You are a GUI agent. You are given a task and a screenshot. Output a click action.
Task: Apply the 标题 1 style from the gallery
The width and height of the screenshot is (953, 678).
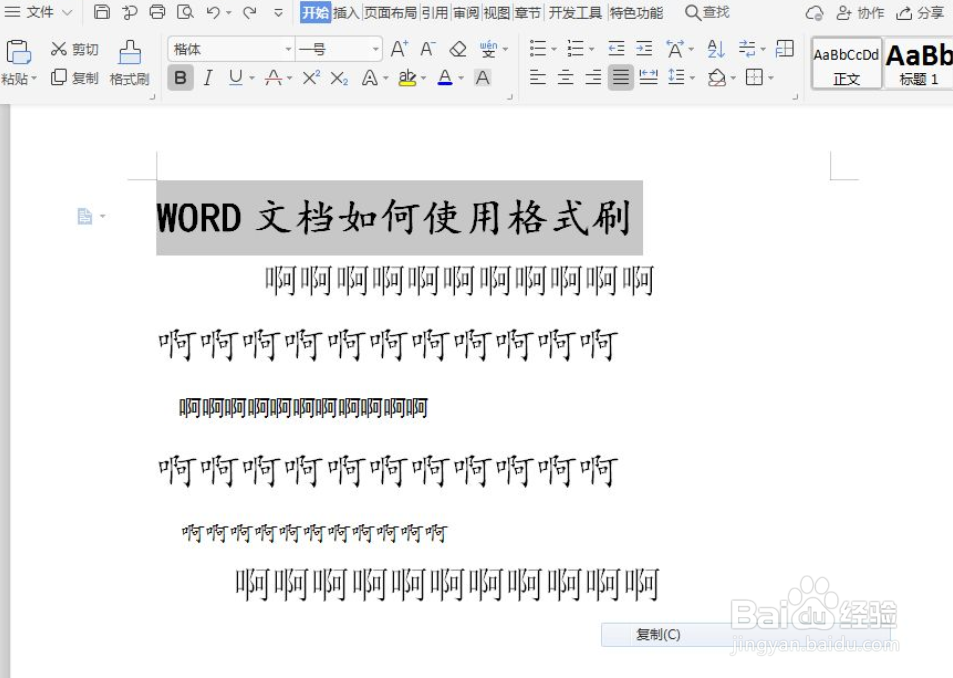(x=918, y=62)
